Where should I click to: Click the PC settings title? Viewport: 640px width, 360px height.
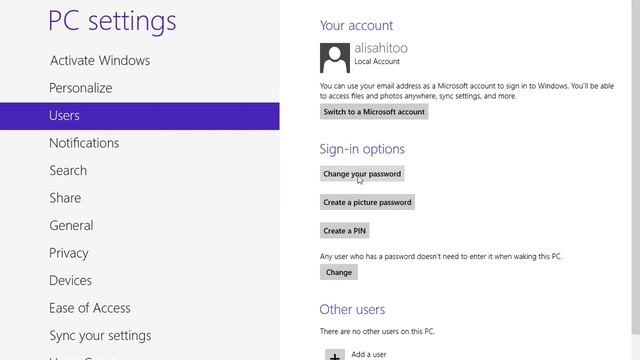coord(112,21)
